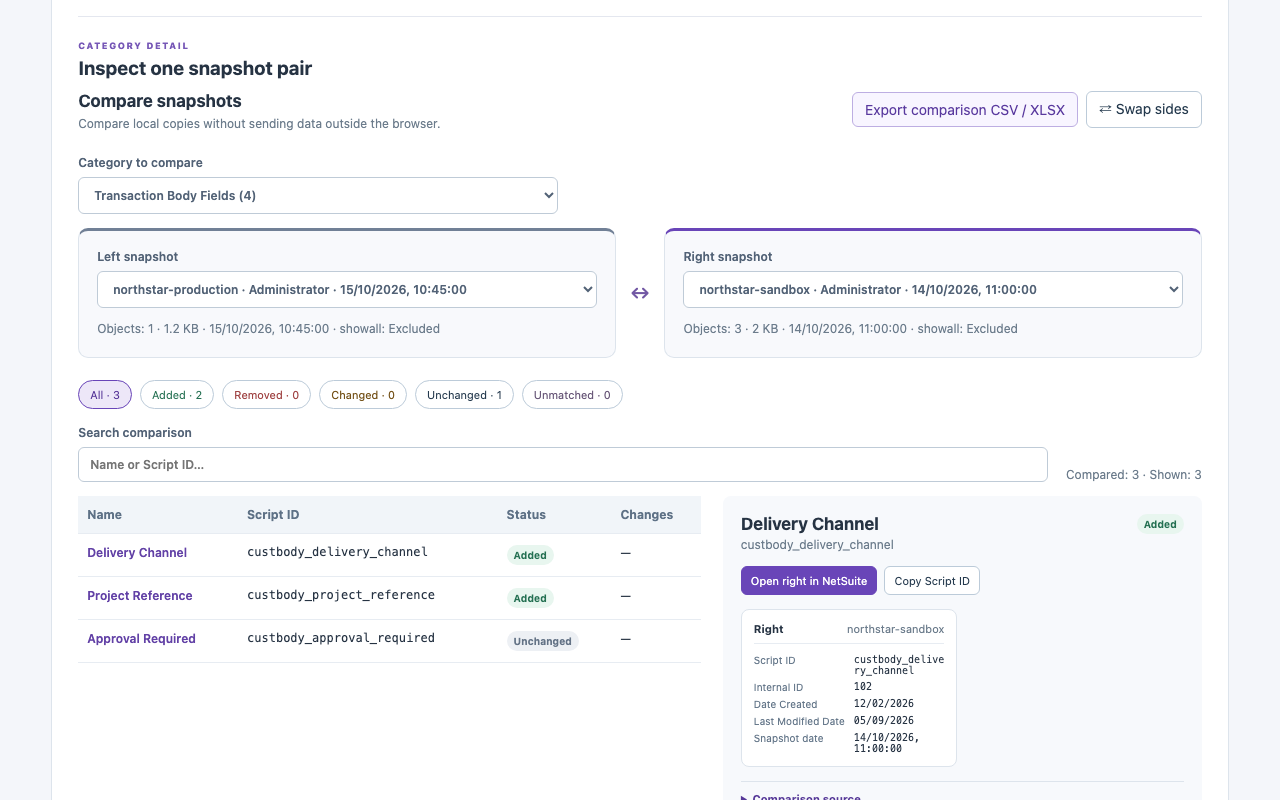
Task: Open the Approval Required row link
Action: 141,639
